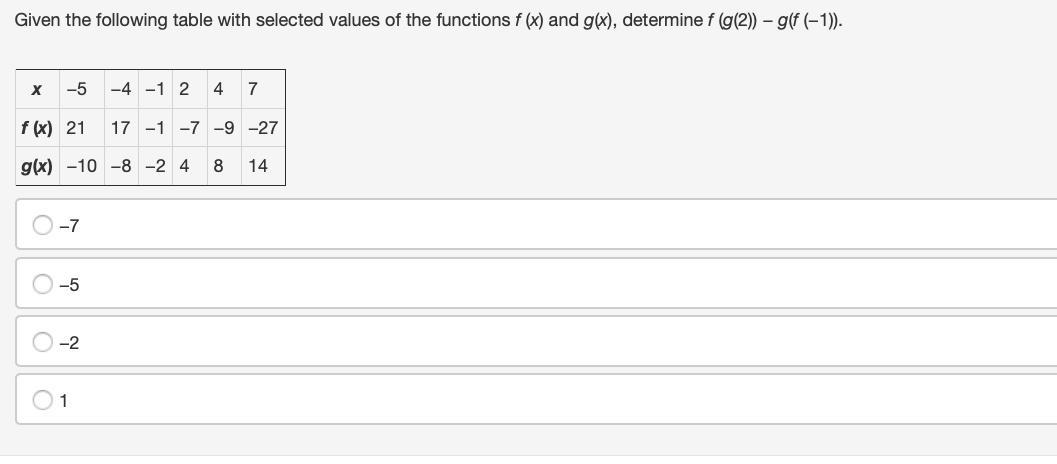Click the f(x) row label
This screenshot has height=464, width=1057.
click(37, 128)
